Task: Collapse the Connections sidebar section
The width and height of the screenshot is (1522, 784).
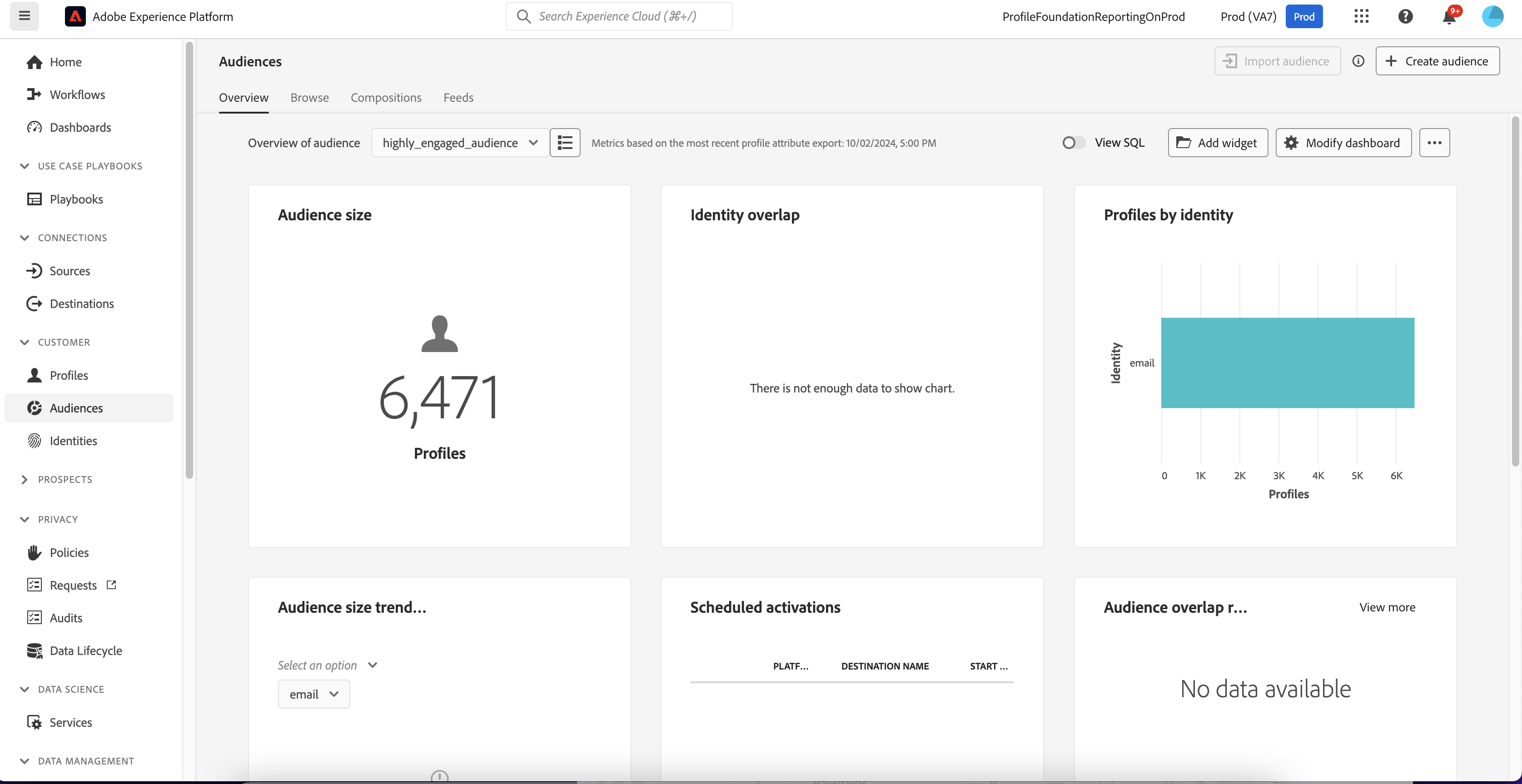Action: pyautogui.click(x=24, y=238)
